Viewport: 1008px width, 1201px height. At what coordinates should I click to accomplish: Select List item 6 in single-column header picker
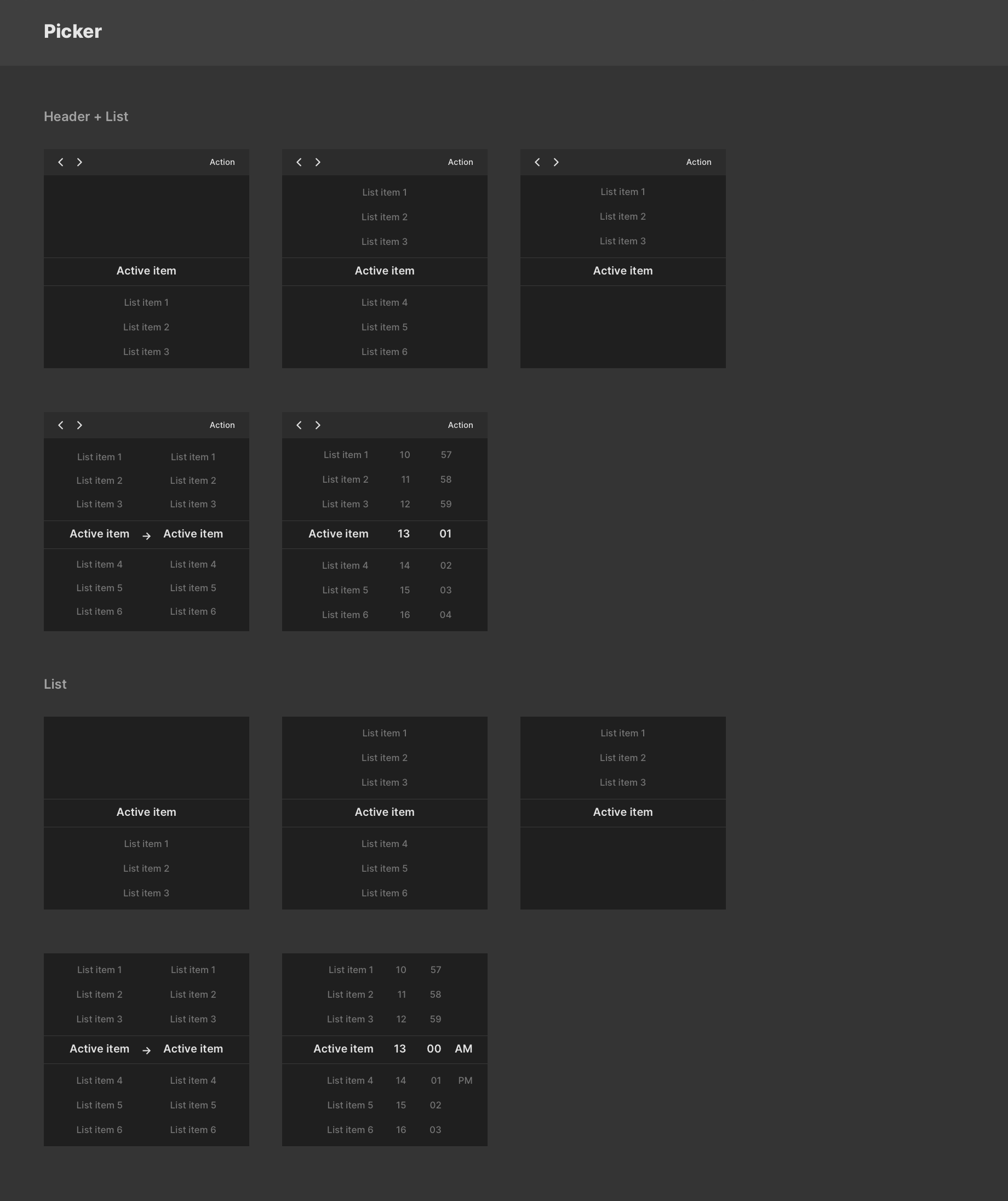click(384, 352)
